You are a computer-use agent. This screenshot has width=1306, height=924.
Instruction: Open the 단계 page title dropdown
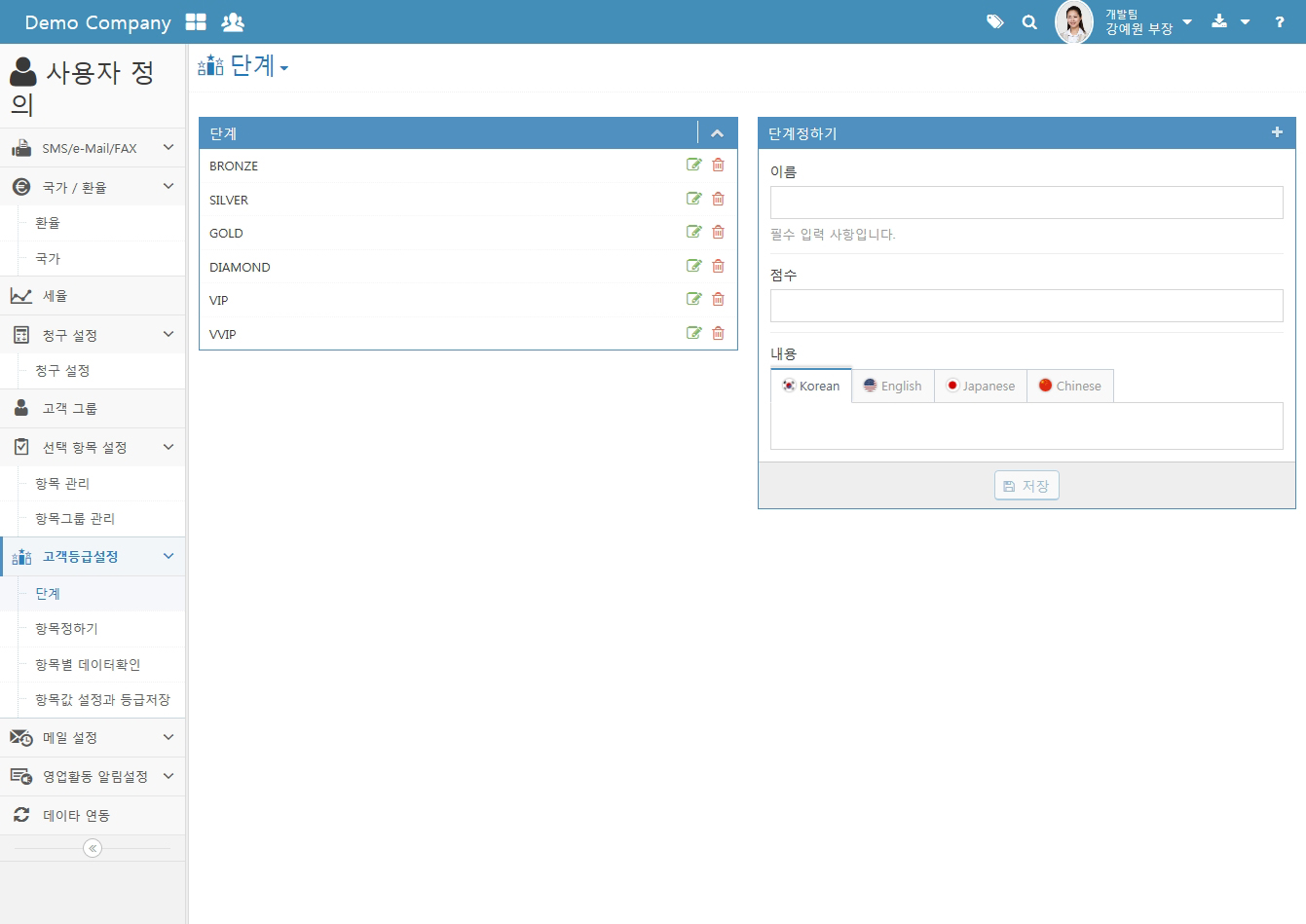pyautogui.click(x=283, y=67)
